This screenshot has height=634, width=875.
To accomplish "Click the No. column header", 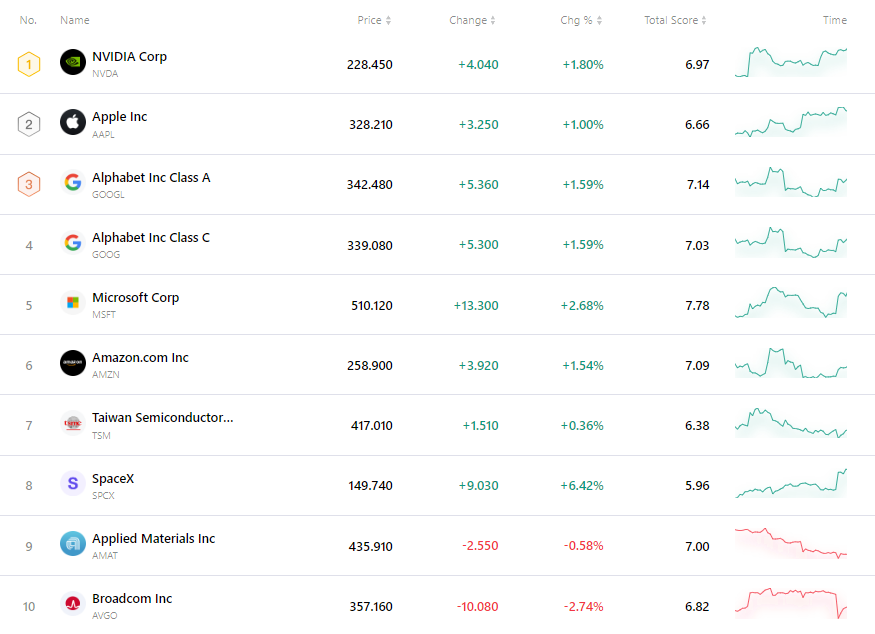I will coord(28,20).
